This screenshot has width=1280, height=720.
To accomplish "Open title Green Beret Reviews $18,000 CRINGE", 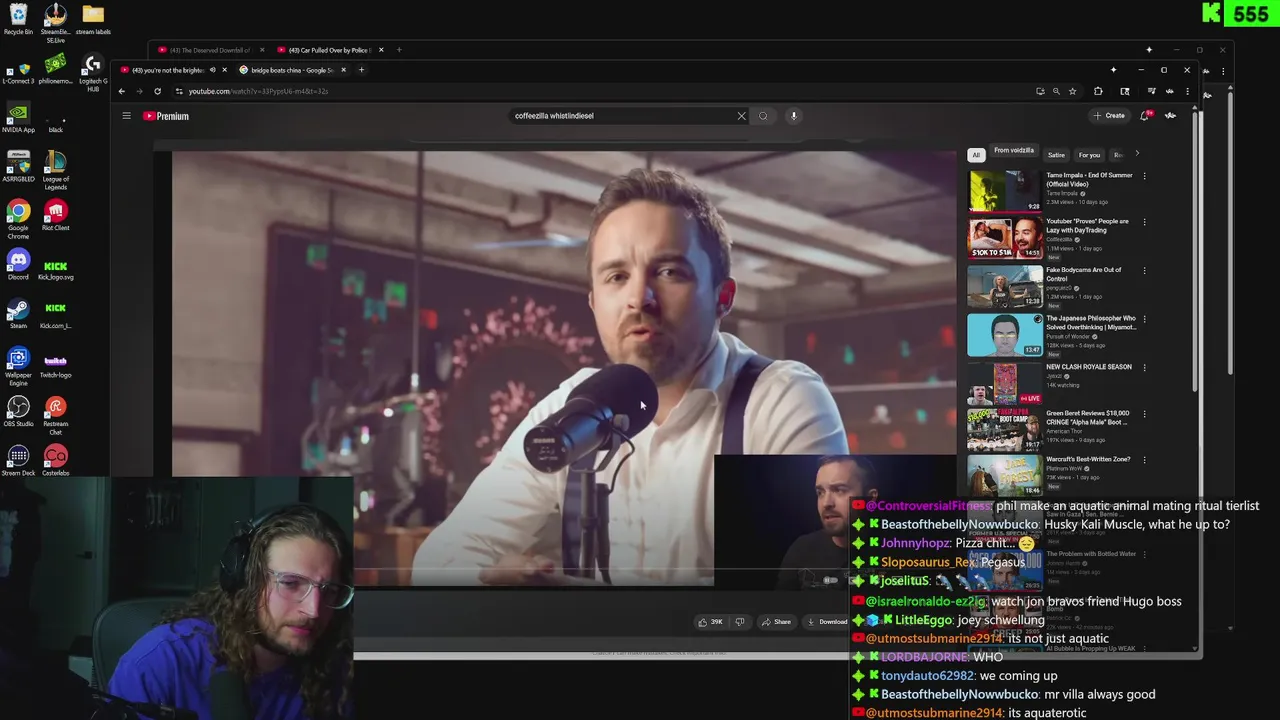I will [x=1088, y=418].
